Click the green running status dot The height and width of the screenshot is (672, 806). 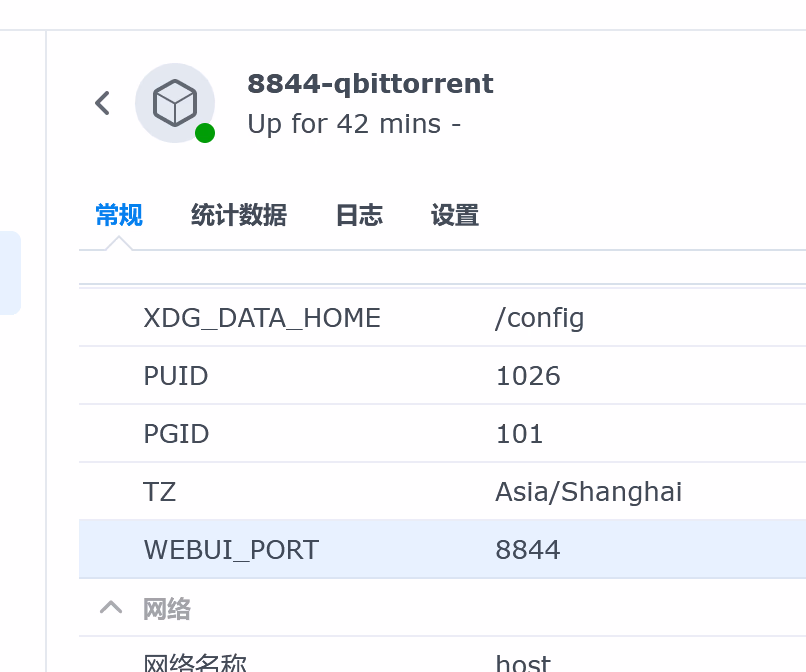pos(205,133)
